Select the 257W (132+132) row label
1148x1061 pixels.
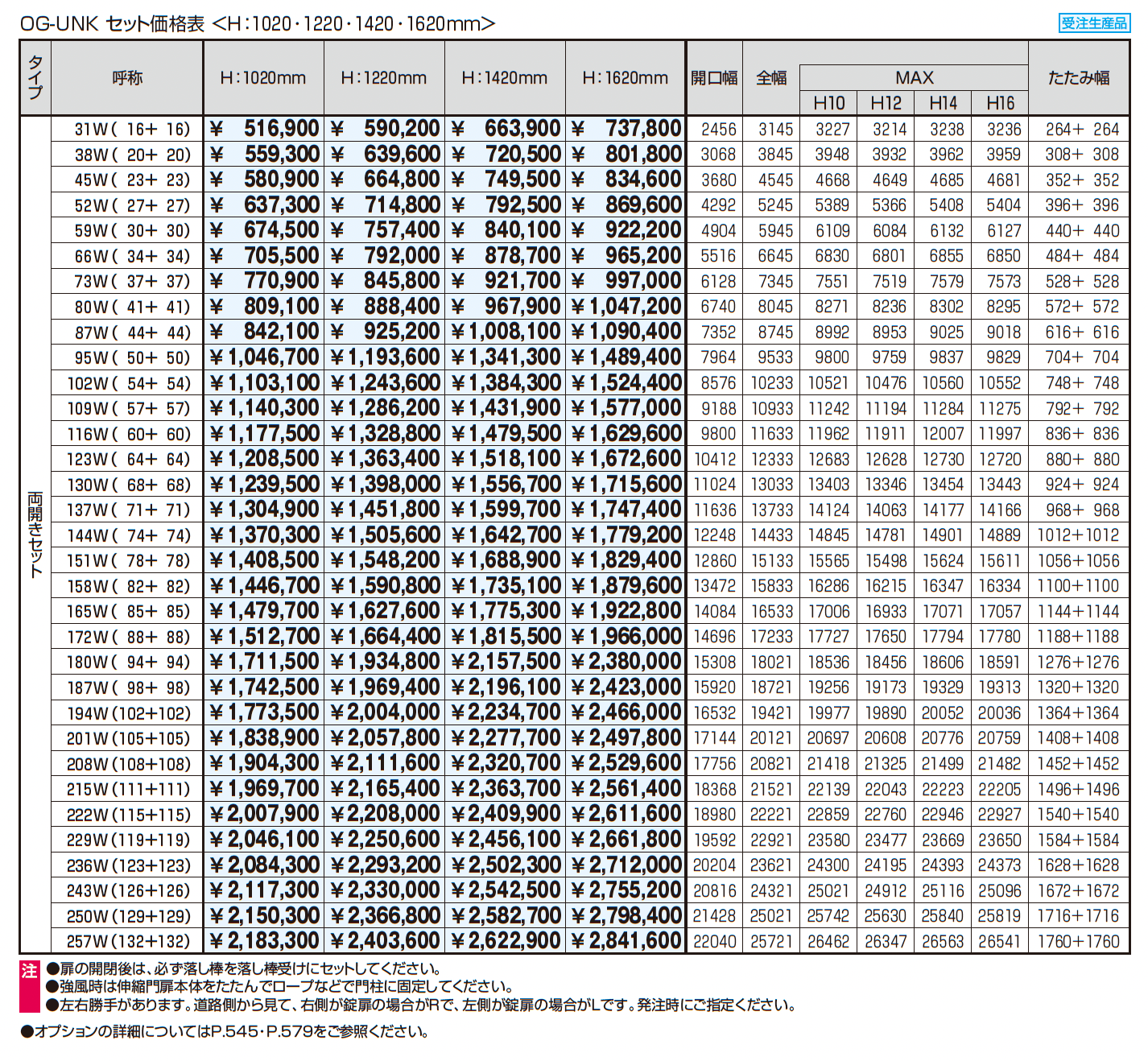(129, 941)
